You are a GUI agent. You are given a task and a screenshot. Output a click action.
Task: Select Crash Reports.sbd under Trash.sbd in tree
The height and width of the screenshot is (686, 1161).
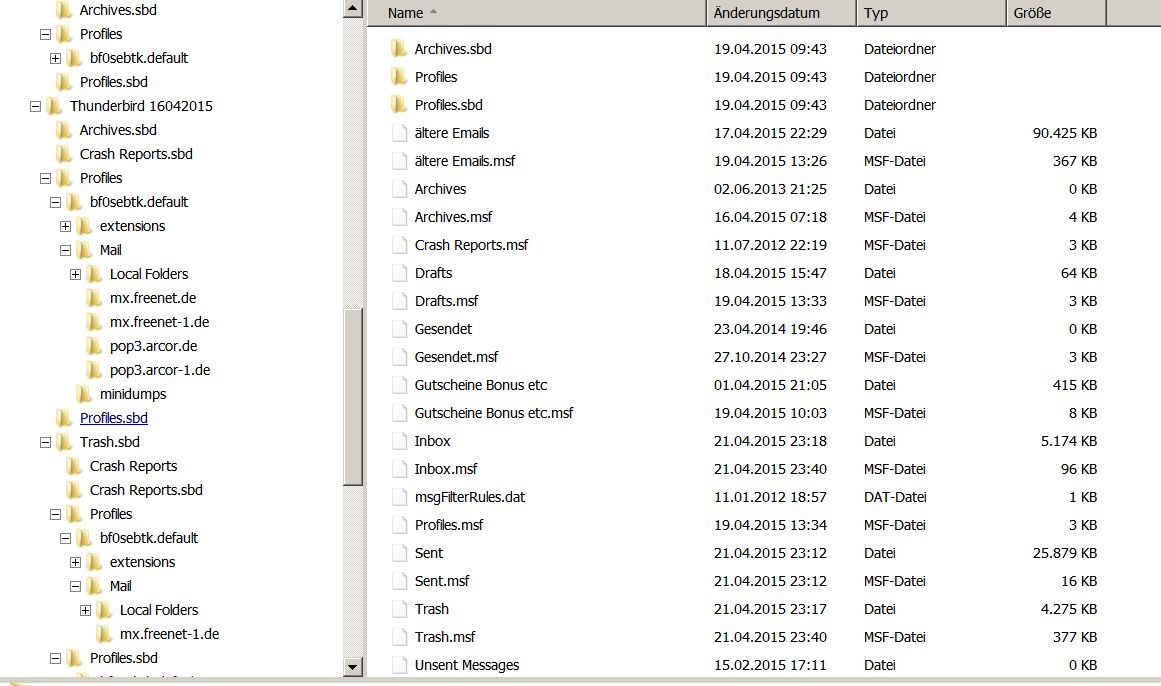pyautogui.click(x=146, y=490)
